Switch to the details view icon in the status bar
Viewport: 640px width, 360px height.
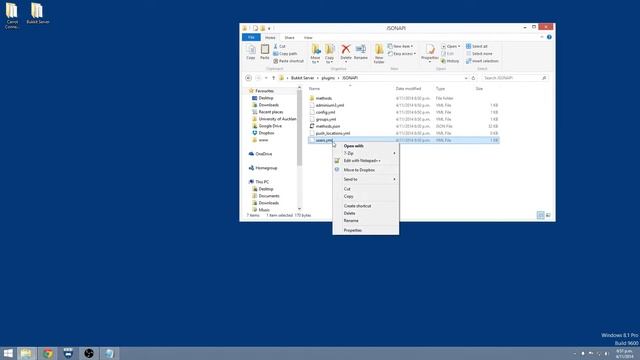(540, 215)
